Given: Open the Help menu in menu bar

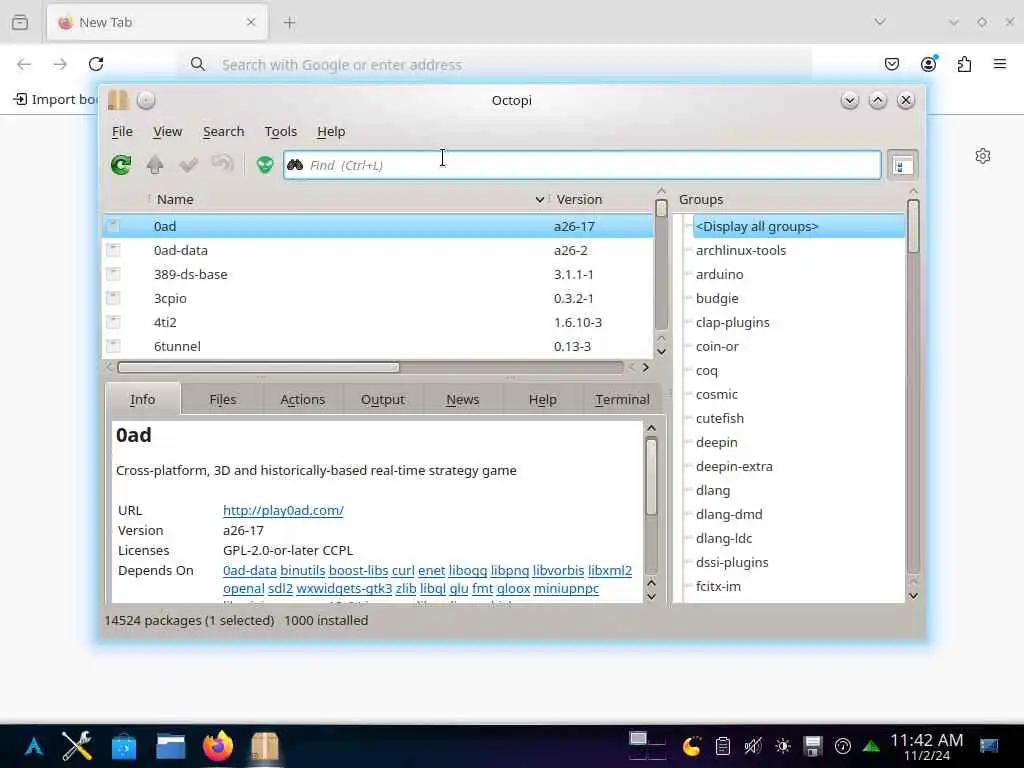Looking at the screenshot, I should pos(331,131).
